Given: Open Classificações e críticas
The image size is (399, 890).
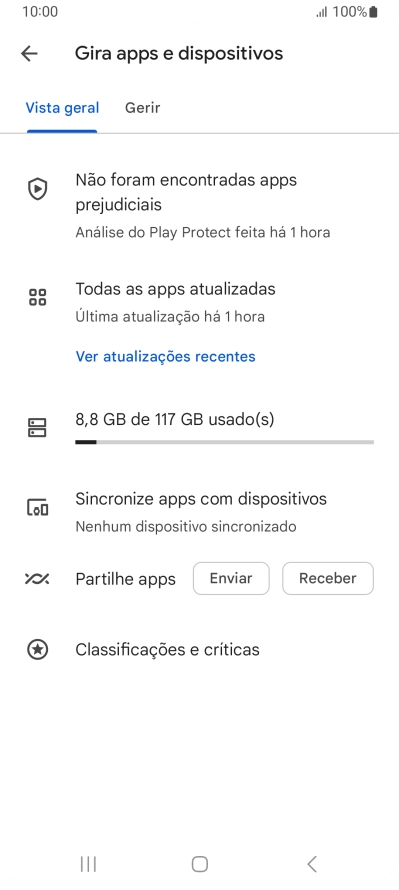Looking at the screenshot, I should pyautogui.click(x=167, y=649).
